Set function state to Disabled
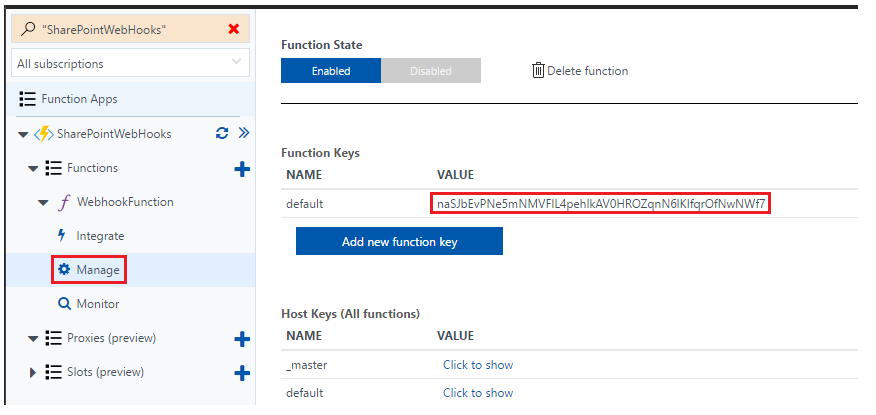The height and width of the screenshot is (415, 876). (x=431, y=71)
